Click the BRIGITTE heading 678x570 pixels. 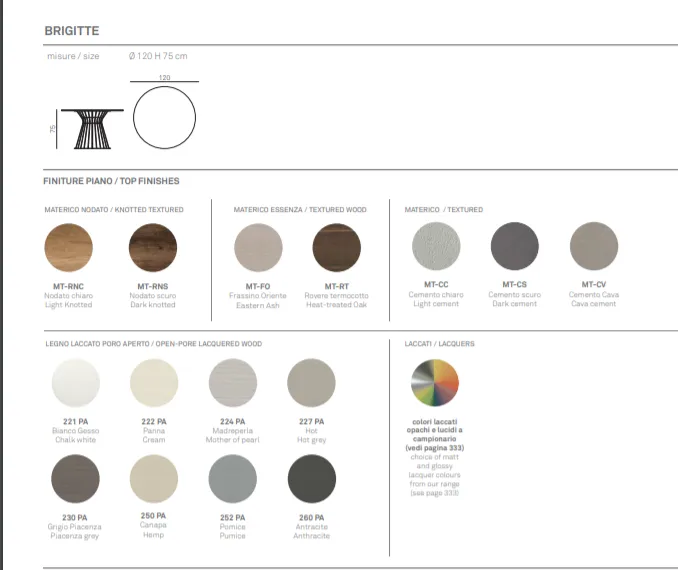pyautogui.click(x=72, y=31)
